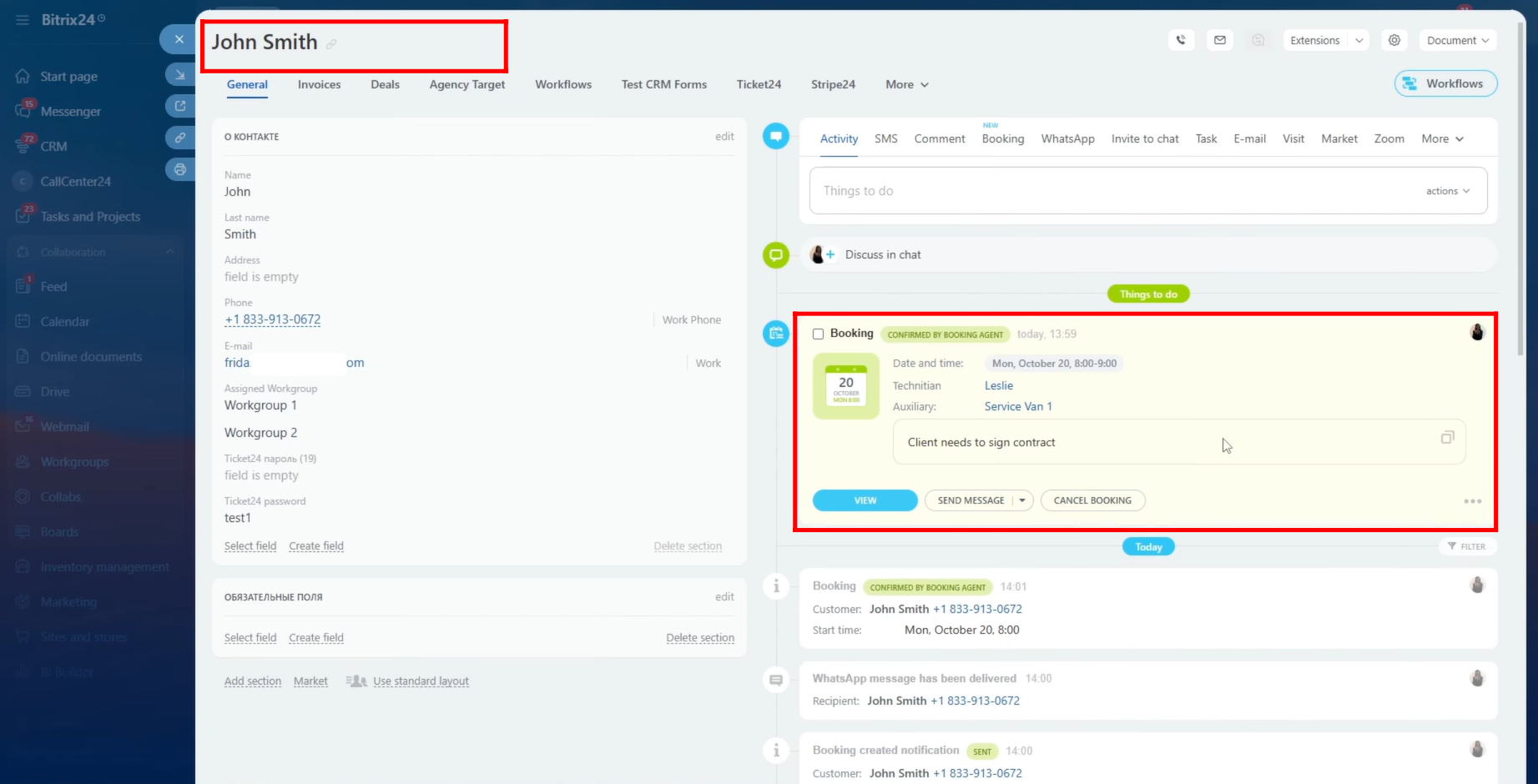Open the timeline Filter control
The height and width of the screenshot is (784, 1538).
(x=1466, y=546)
